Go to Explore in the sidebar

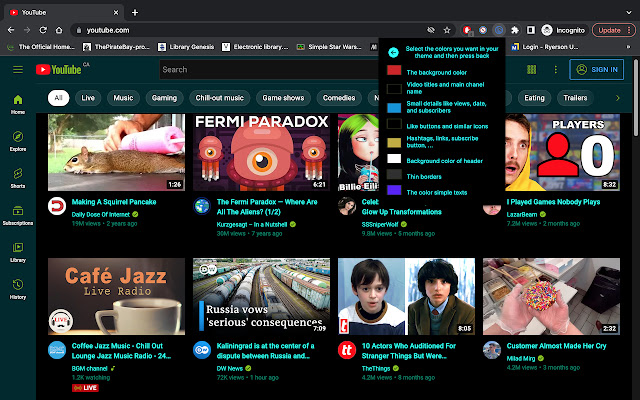point(17,141)
